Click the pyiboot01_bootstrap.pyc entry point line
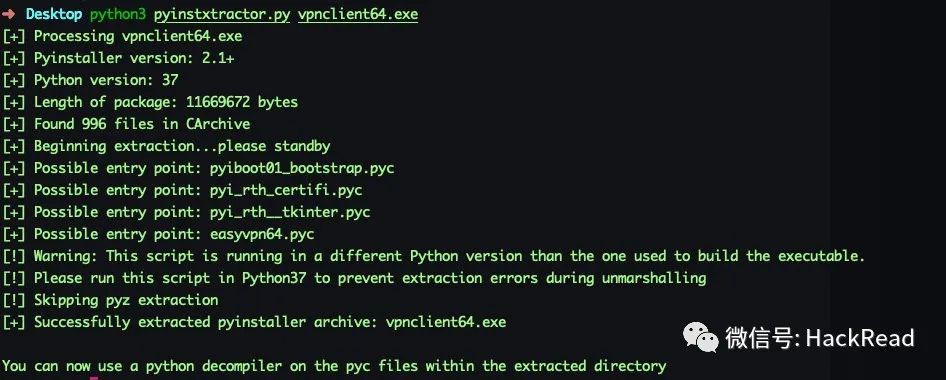The height and width of the screenshot is (380, 946). tap(198, 168)
